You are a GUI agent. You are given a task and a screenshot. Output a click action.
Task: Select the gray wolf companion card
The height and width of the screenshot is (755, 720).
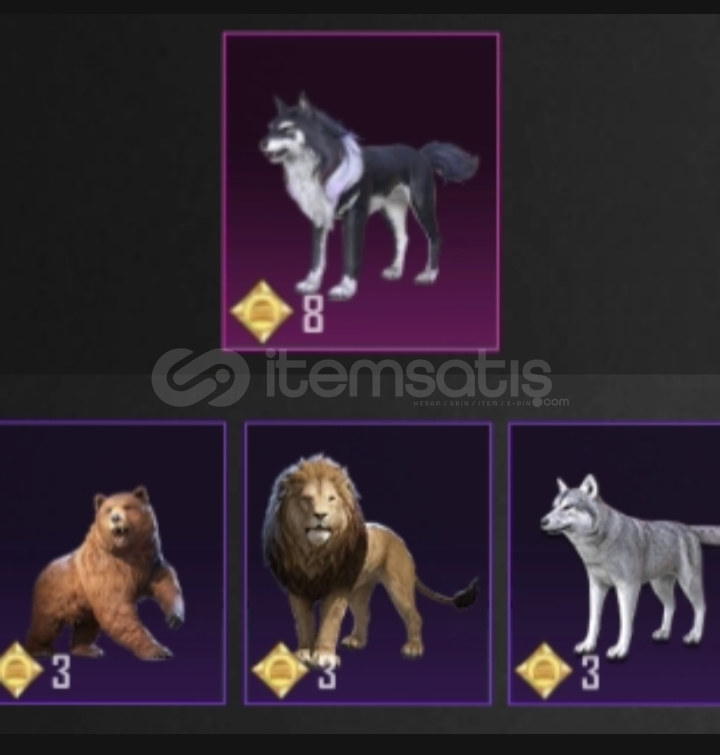[x=614, y=563]
